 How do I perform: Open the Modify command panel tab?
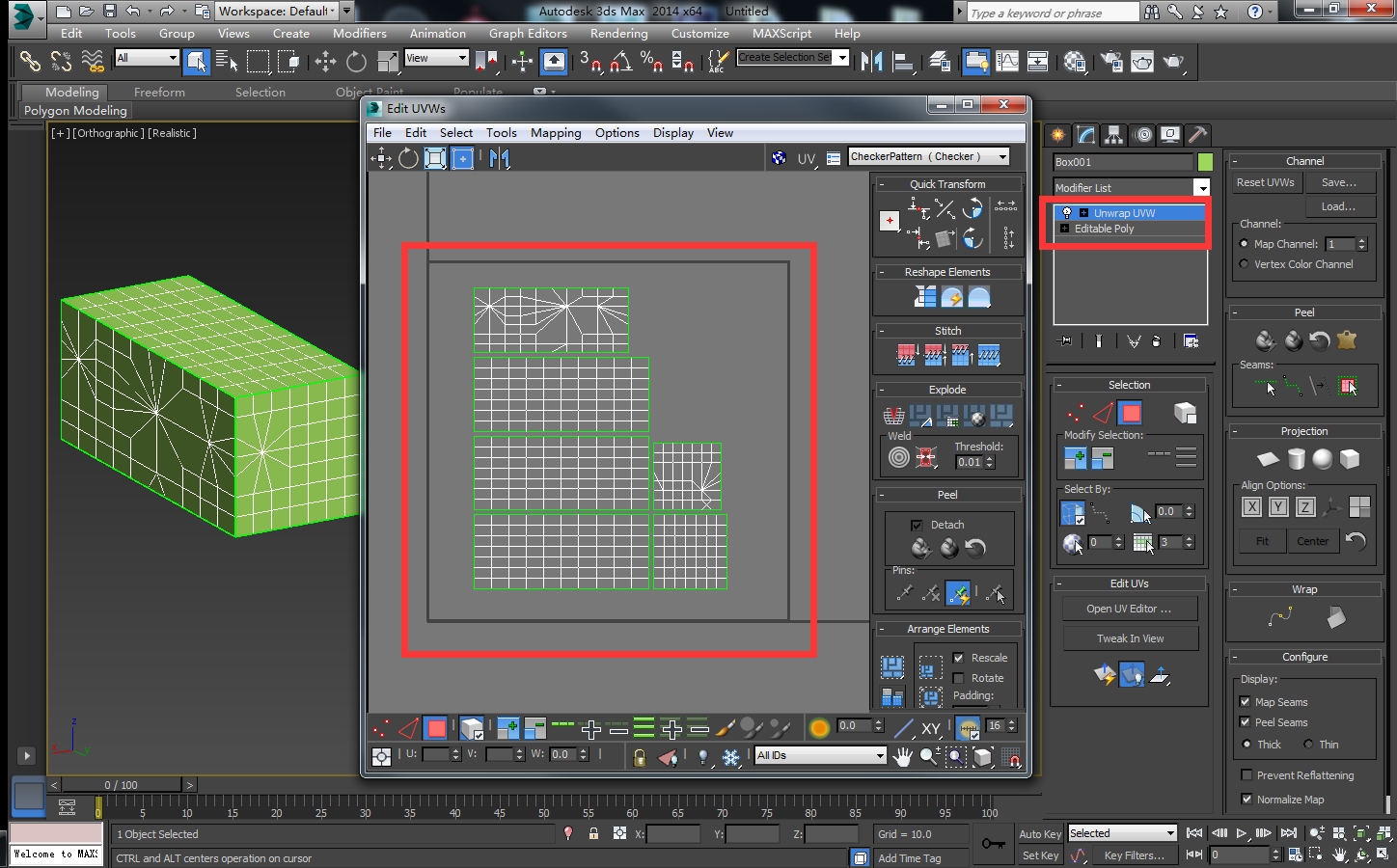coord(1086,135)
